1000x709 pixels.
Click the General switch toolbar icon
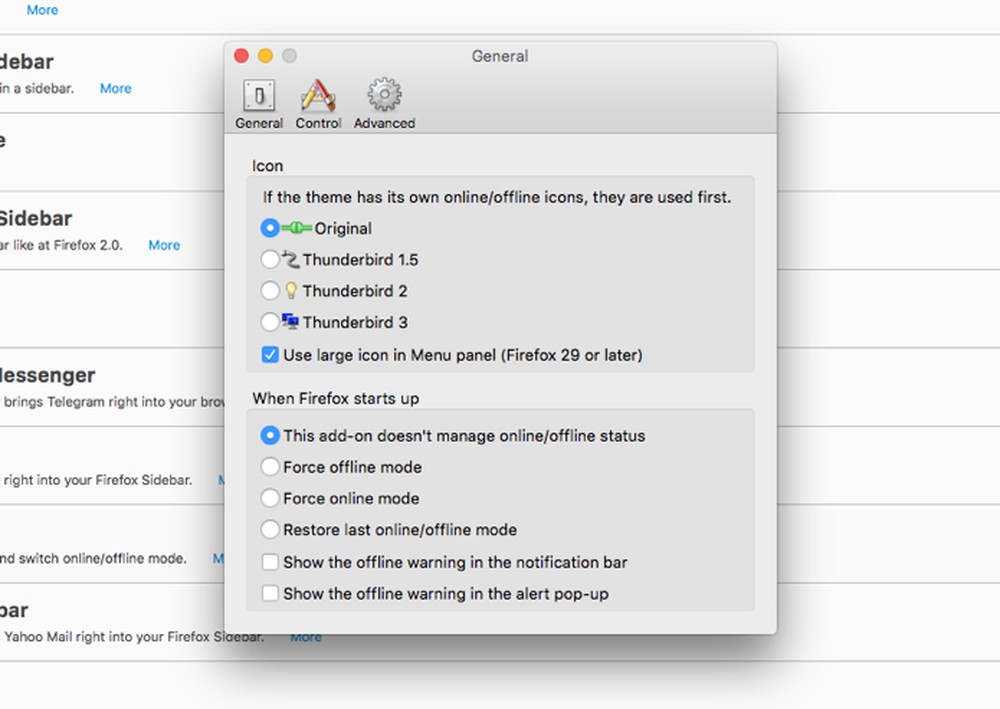pyautogui.click(x=258, y=95)
